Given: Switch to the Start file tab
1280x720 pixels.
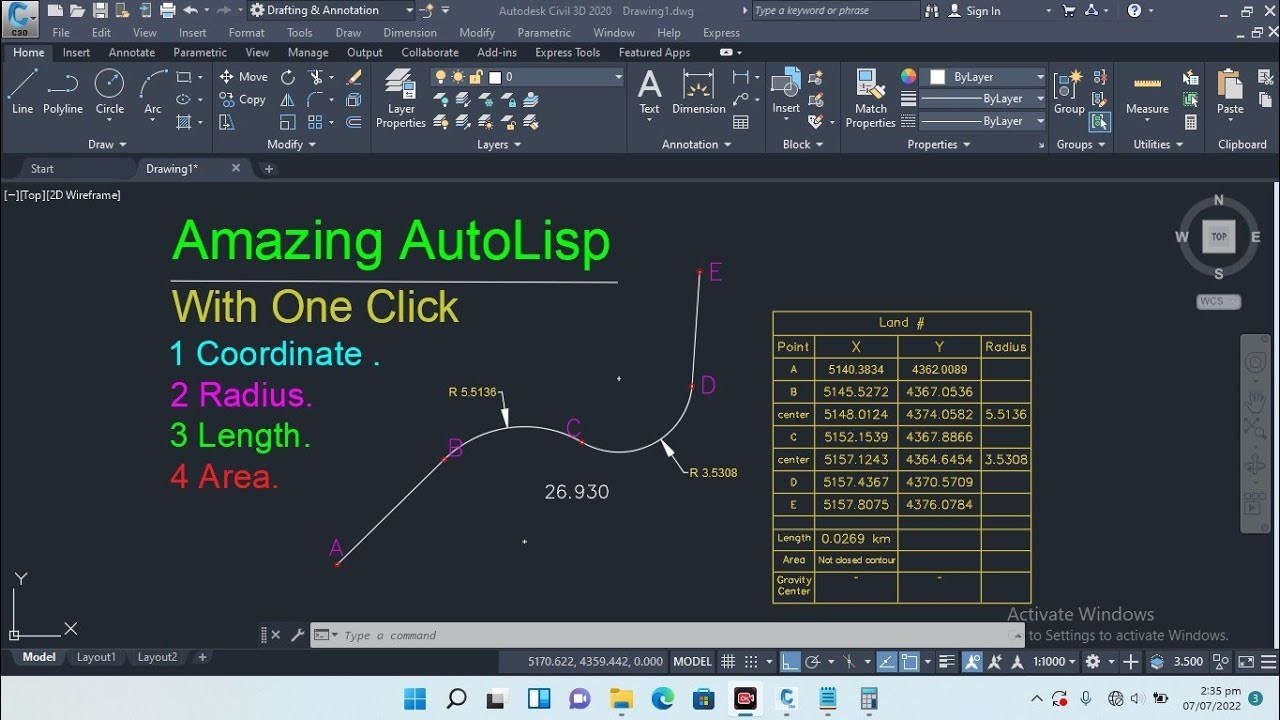Looking at the screenshot, I should click(x=42, y=168).
